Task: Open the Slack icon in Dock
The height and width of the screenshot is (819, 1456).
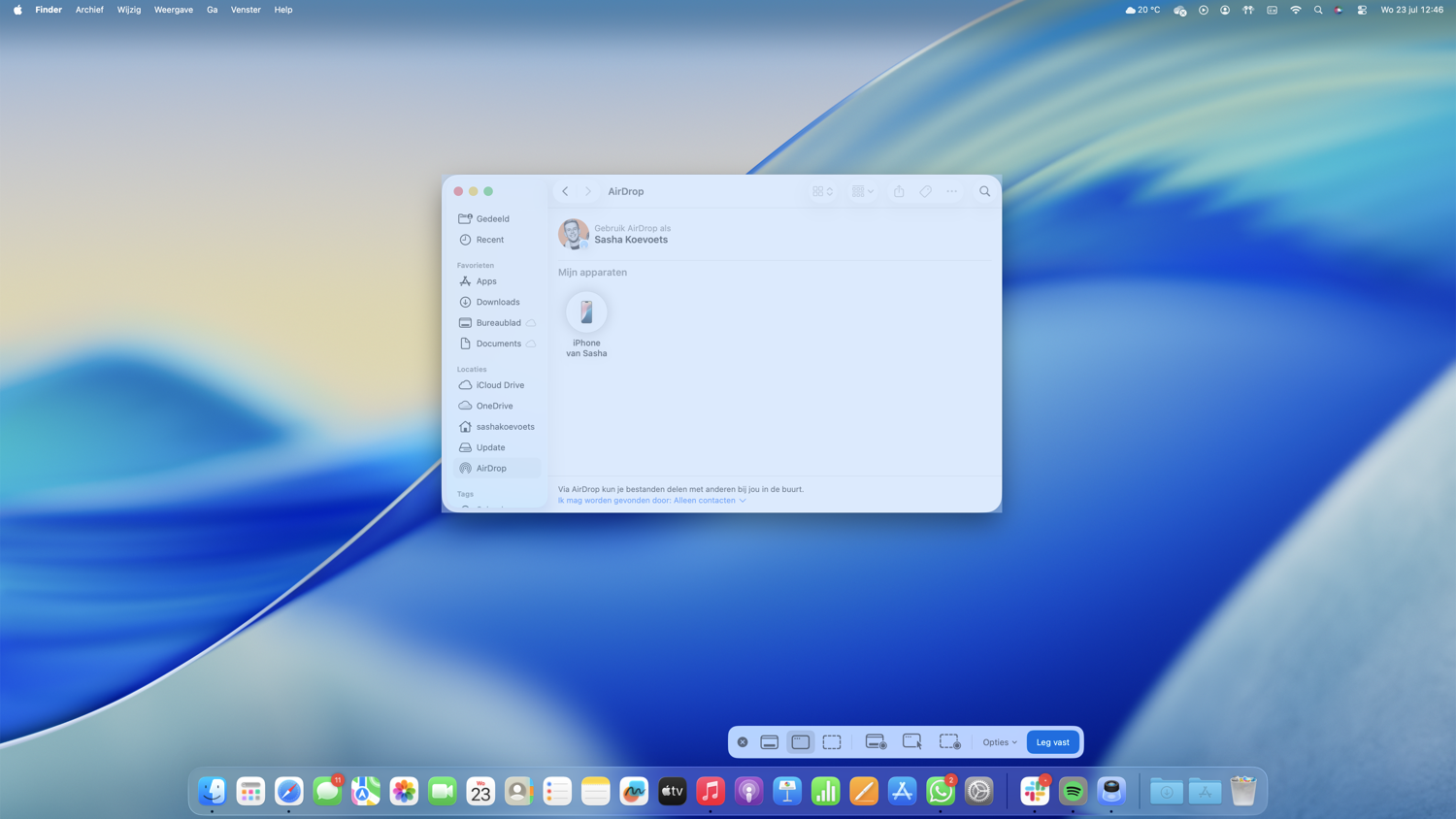Action: (x=1035, y=791)
